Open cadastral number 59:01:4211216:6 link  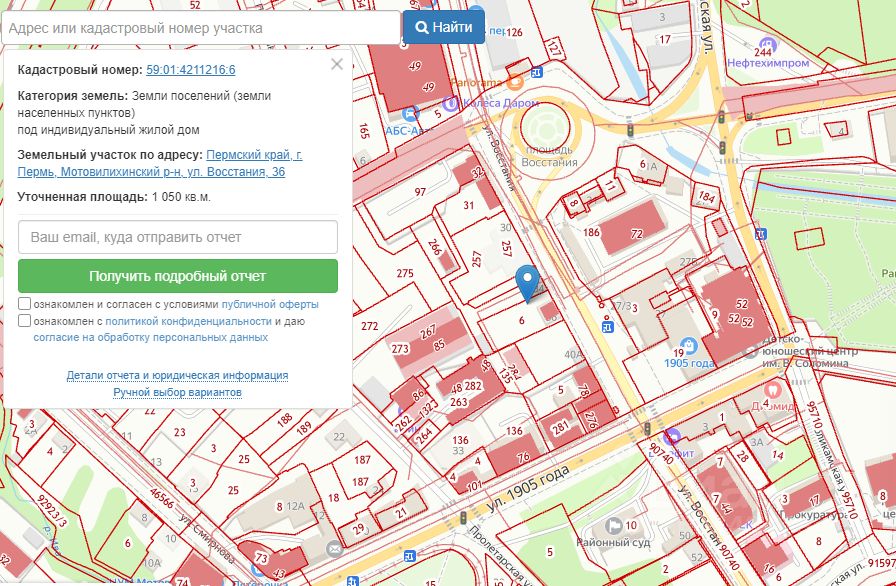[x=191, y=69]
